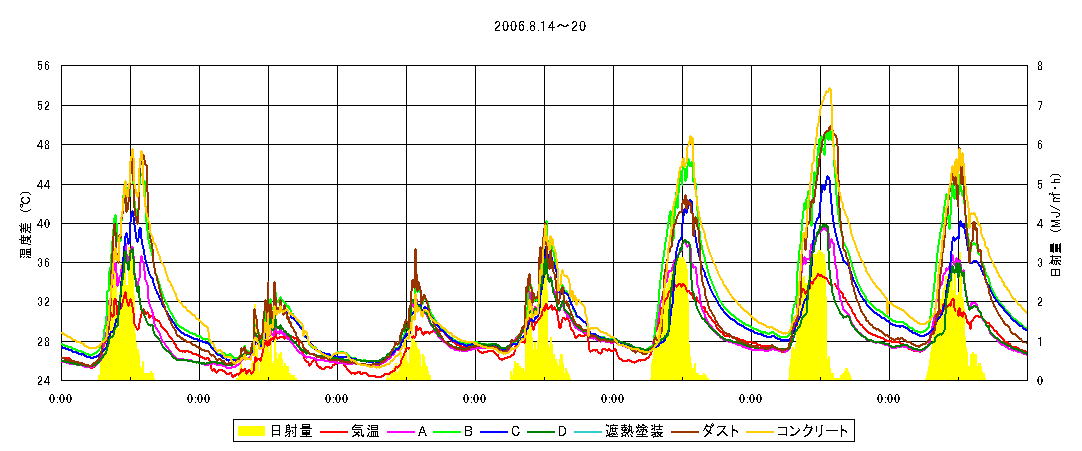
Task: Click the legend label D
Action: tap(562, 432)
